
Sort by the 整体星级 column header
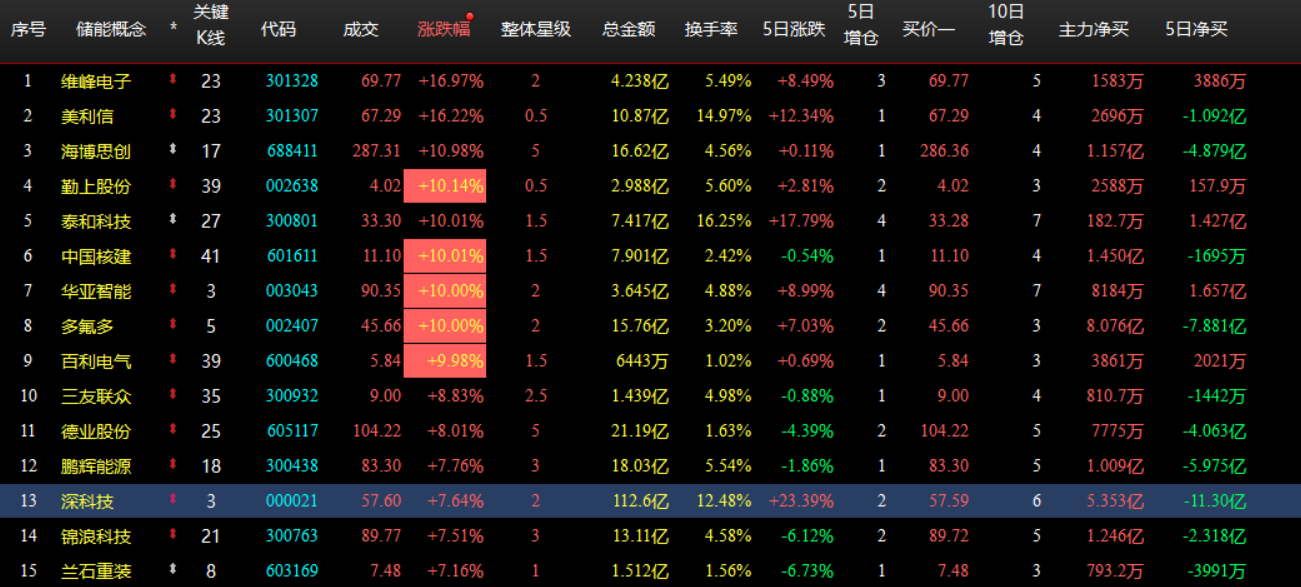536,29
